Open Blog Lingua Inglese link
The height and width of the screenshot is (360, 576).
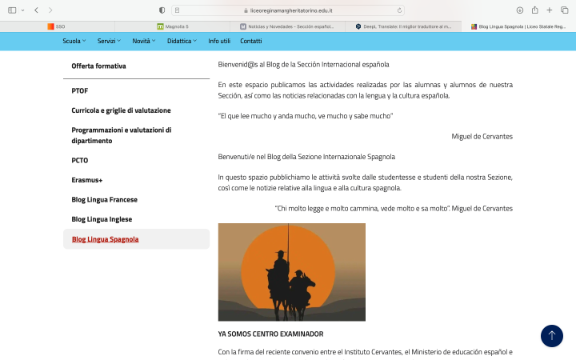coord(102,219)
